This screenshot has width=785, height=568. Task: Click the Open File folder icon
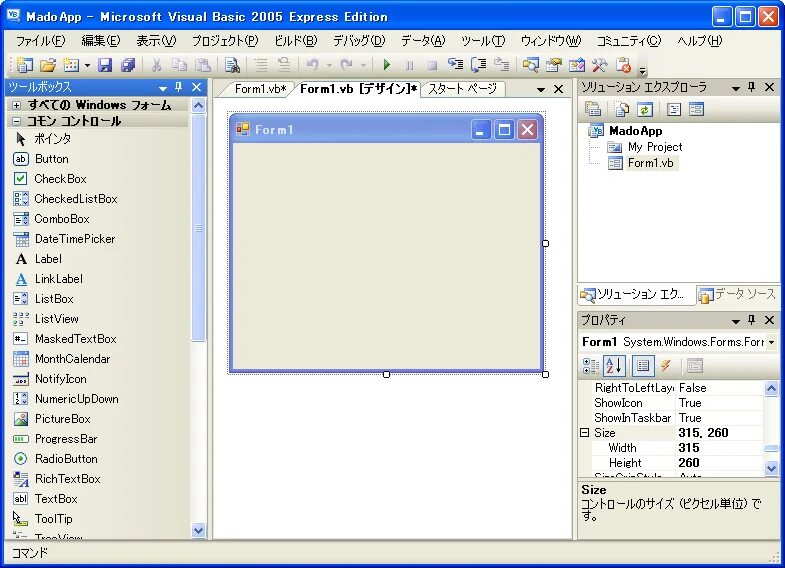pos(48,65)
